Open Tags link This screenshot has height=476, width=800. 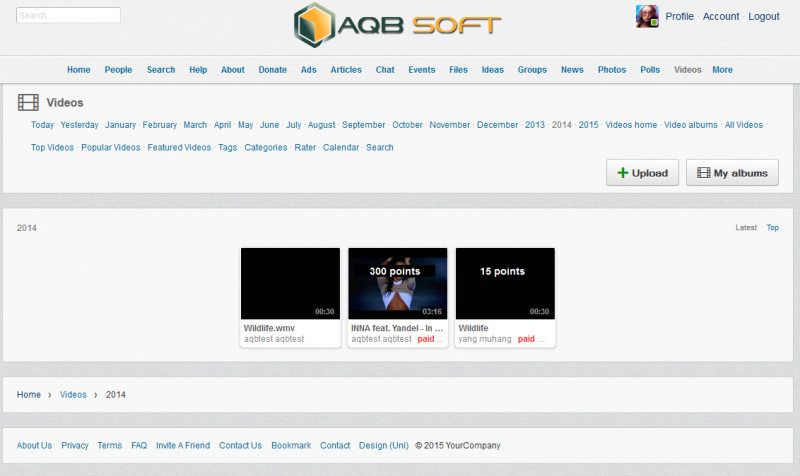(x=228, y=147)
